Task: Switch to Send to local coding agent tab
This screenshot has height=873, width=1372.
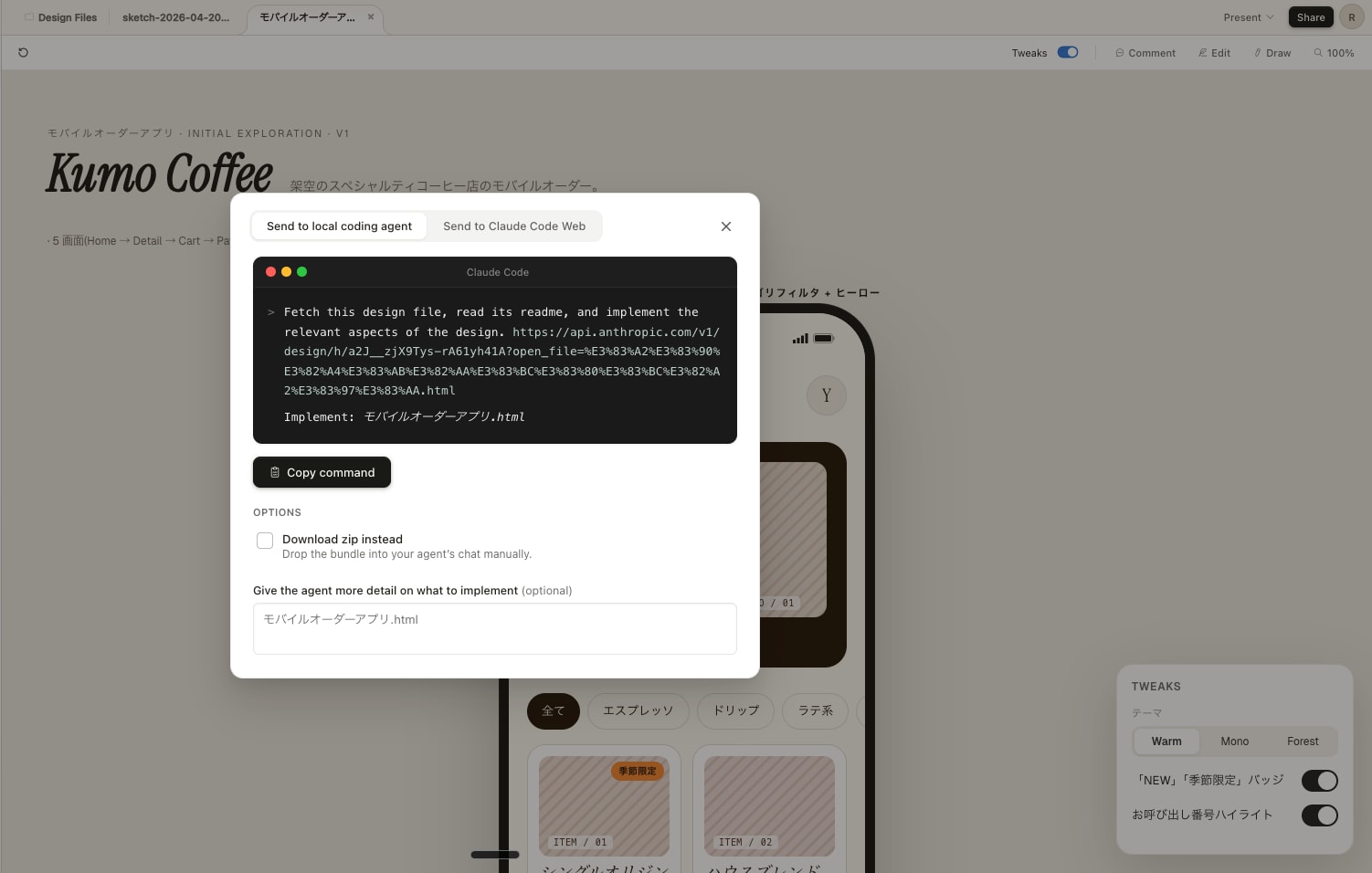Action: tap(339, 226)
